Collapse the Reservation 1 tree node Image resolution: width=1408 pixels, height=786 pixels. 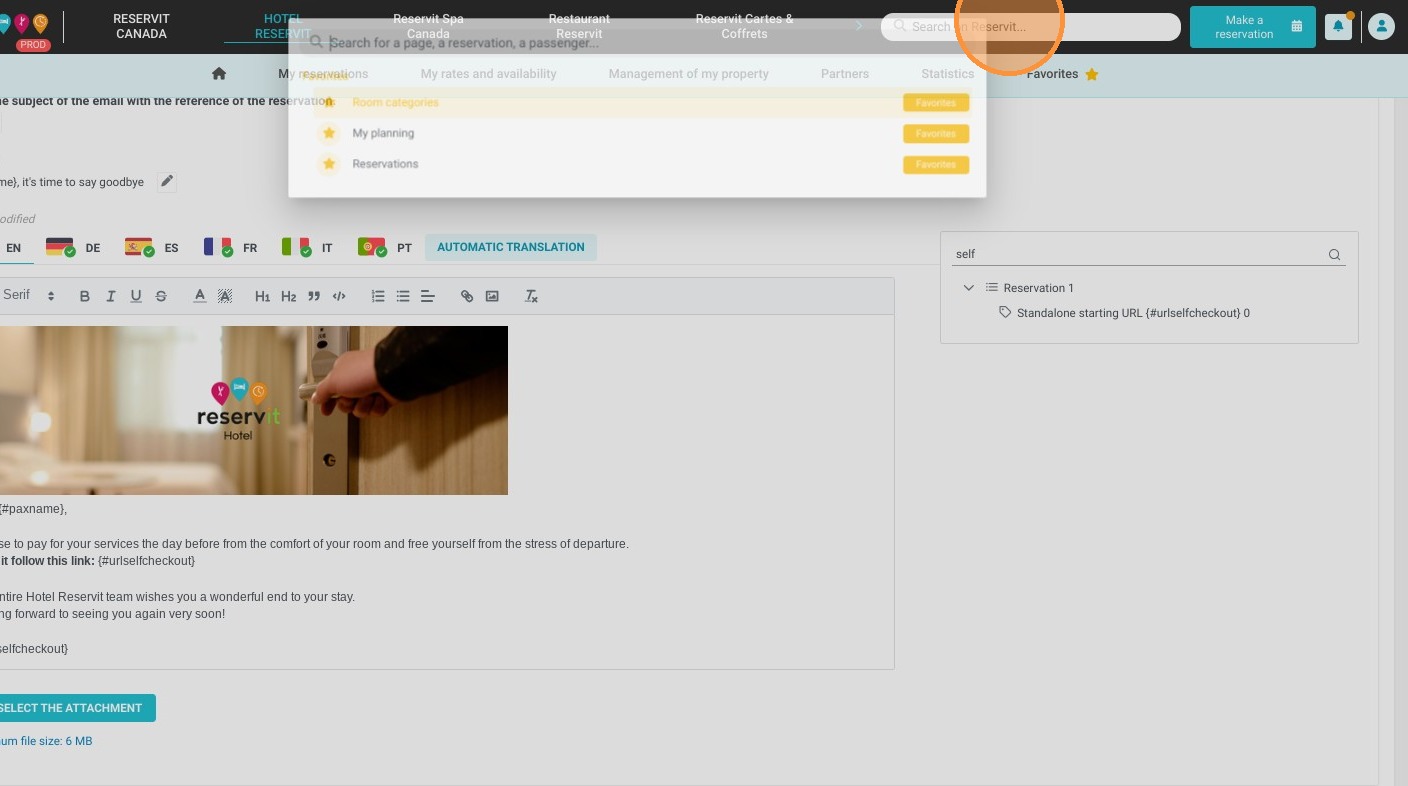tap(968, 288)
